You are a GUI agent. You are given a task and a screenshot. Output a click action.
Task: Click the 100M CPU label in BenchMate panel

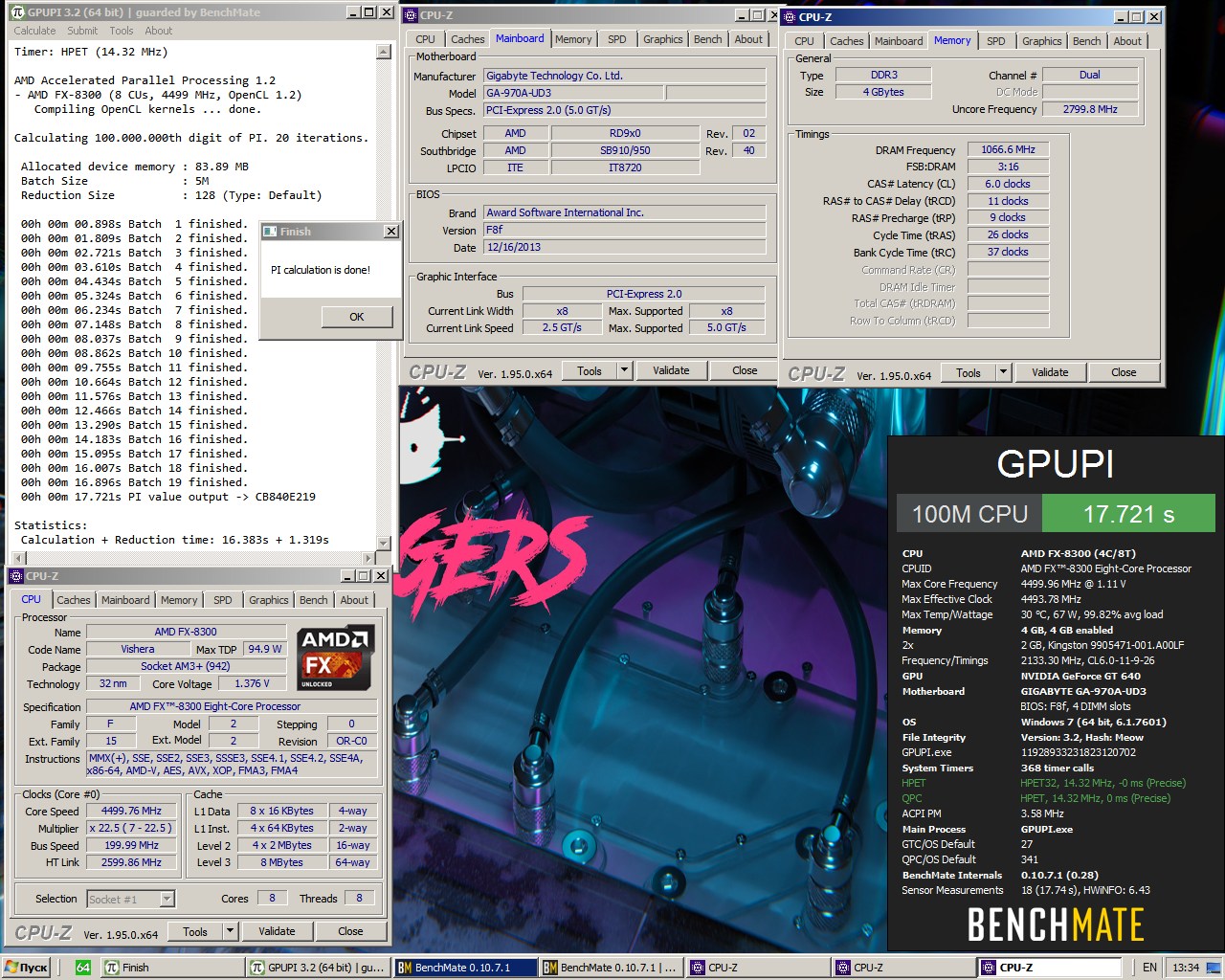[969, 514]
